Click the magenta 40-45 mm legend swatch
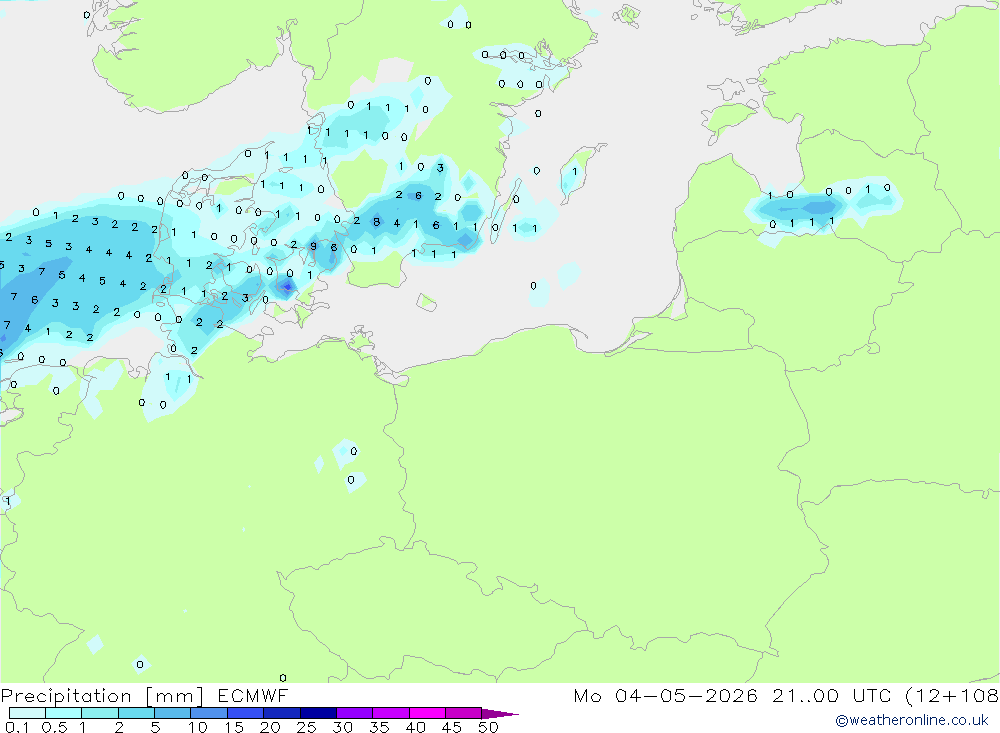1000x733 pixels. tap(427, 713)
